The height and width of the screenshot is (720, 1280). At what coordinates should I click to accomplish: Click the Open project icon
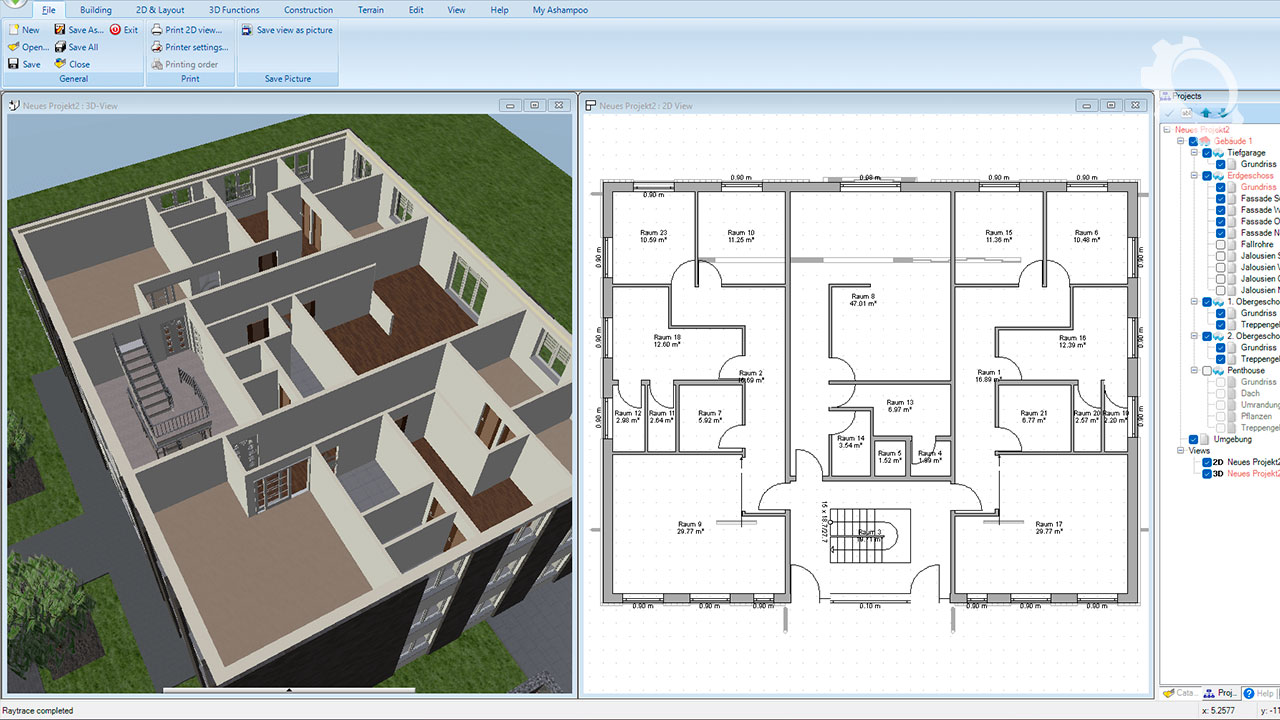click(13, 47)
